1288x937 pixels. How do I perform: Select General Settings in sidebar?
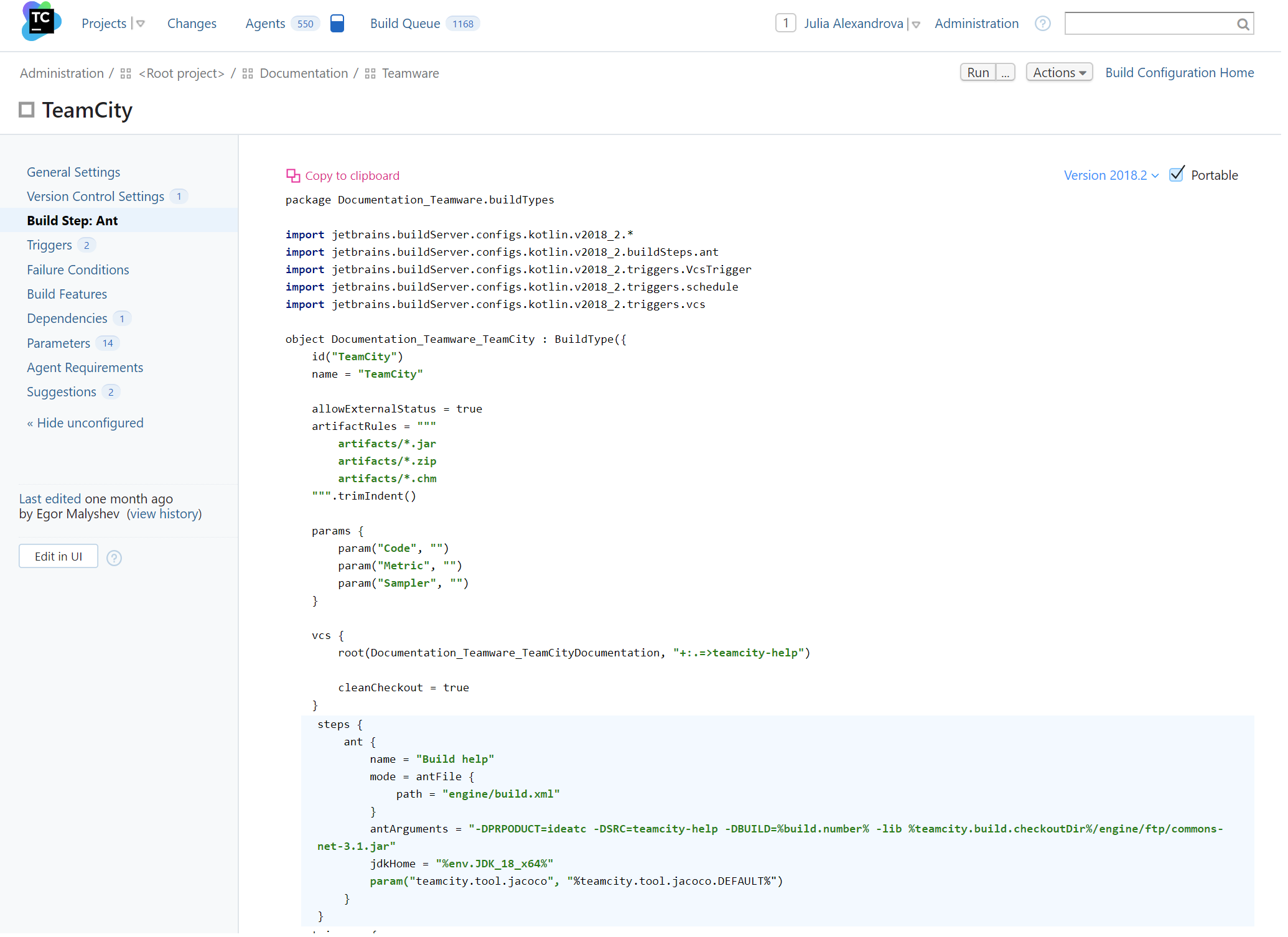click(74, 173)
